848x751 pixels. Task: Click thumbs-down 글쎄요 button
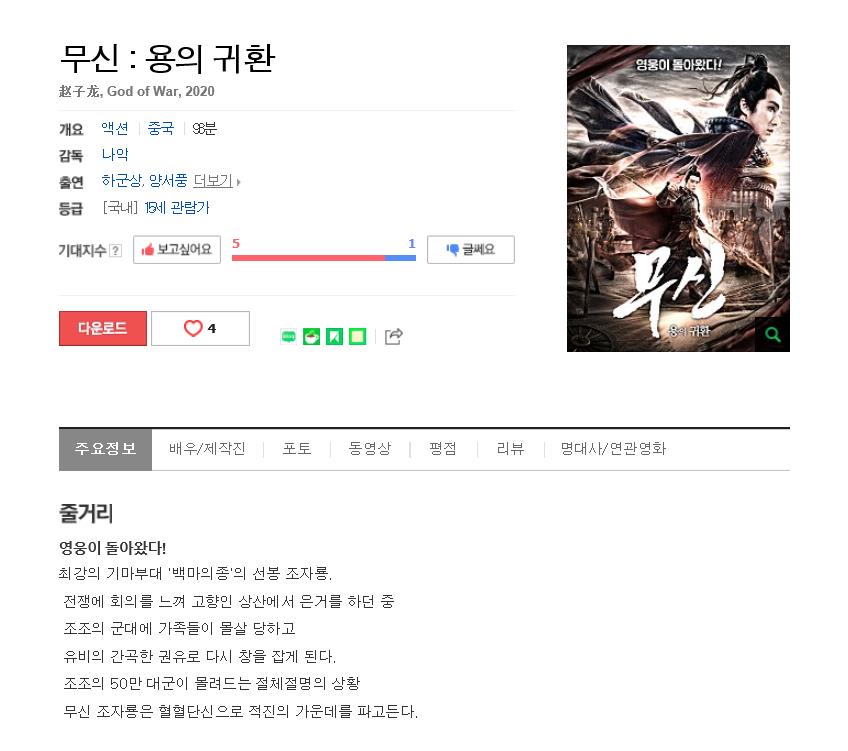471,250
